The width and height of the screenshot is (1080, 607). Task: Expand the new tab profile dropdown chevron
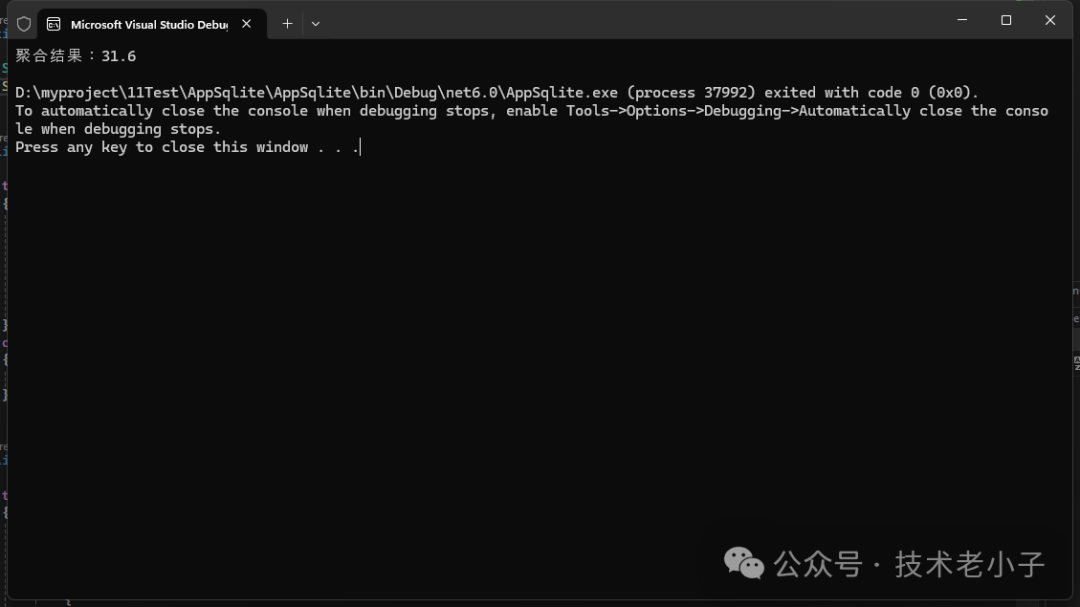(316, 23)
